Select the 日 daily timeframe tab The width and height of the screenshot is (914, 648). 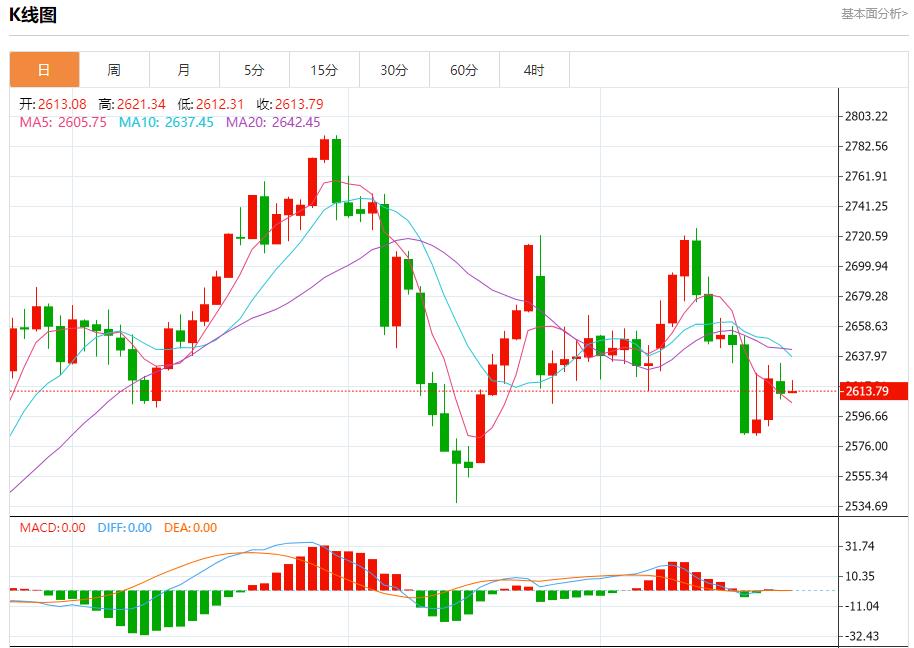point(44,70)
